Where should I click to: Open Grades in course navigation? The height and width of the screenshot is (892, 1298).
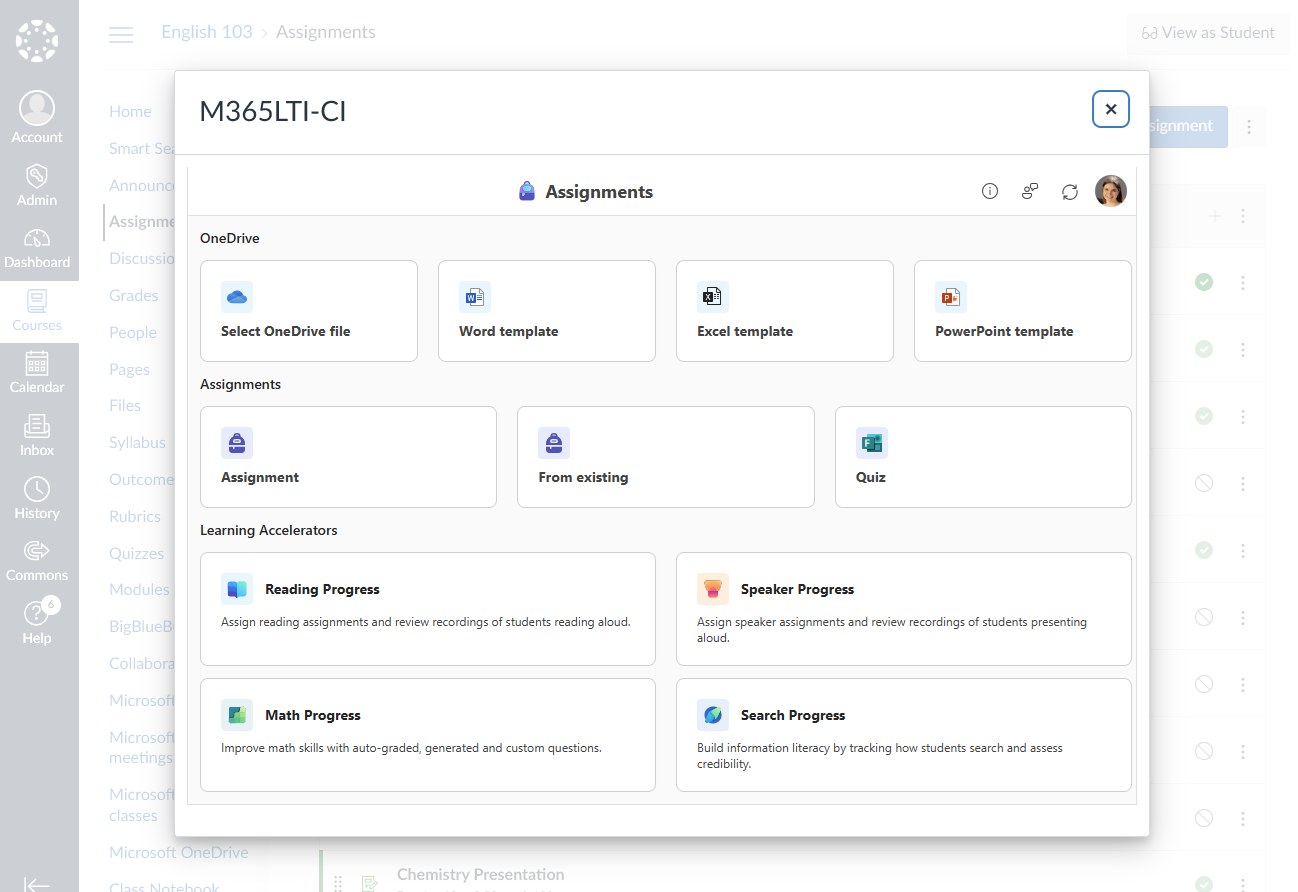pyautogui.click(x=134, y=296)
